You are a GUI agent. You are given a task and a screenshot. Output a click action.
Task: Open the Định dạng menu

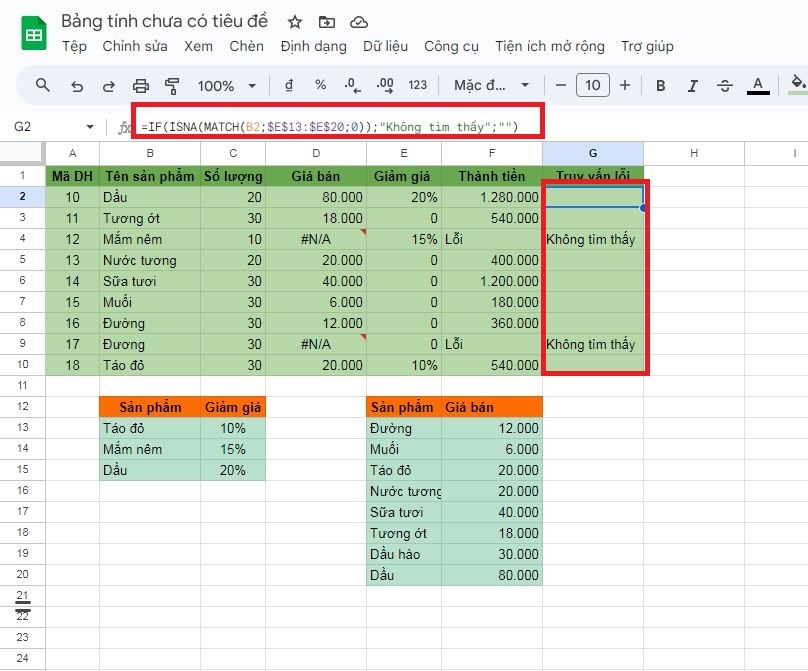313,46
